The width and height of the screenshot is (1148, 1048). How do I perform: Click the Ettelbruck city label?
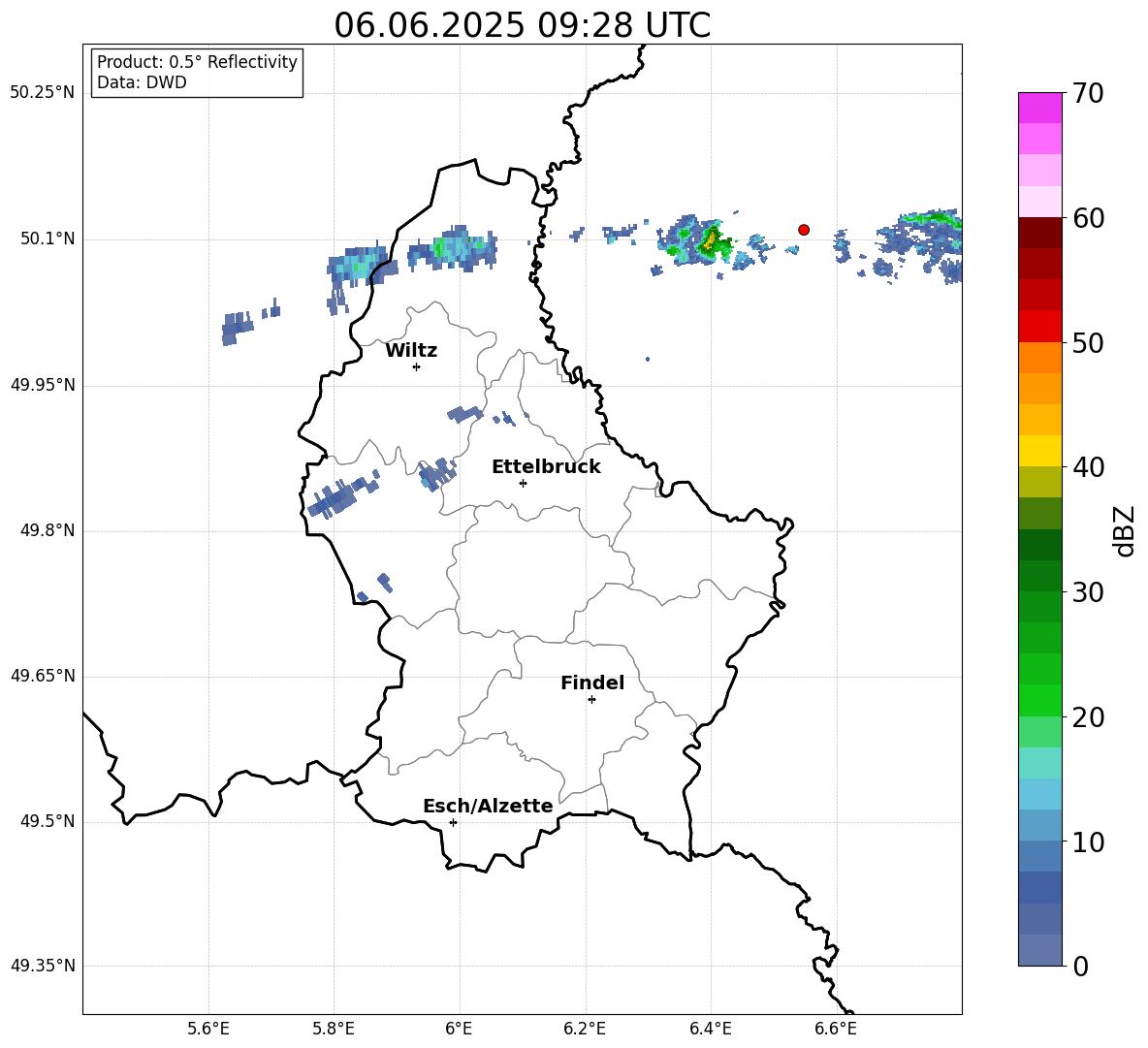(x=546, y=467)
